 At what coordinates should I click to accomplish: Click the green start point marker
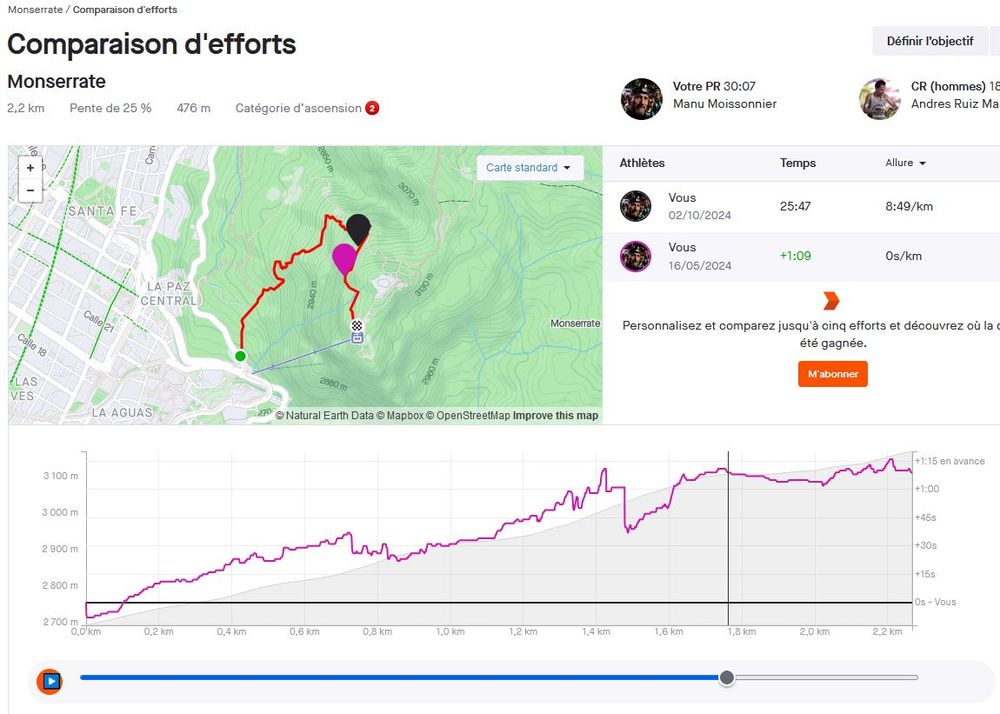pyautogui.click(x=240, y=356)
